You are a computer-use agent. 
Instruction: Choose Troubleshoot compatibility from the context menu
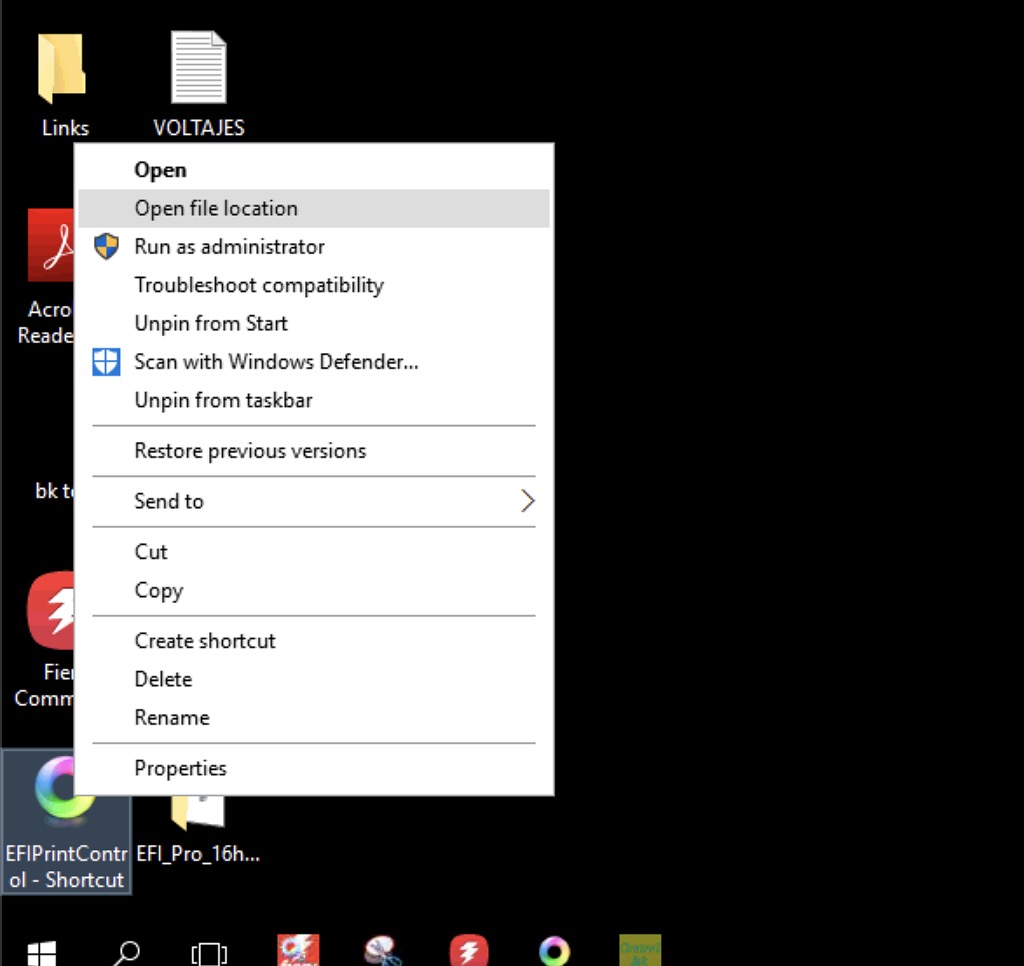[259, 285]
